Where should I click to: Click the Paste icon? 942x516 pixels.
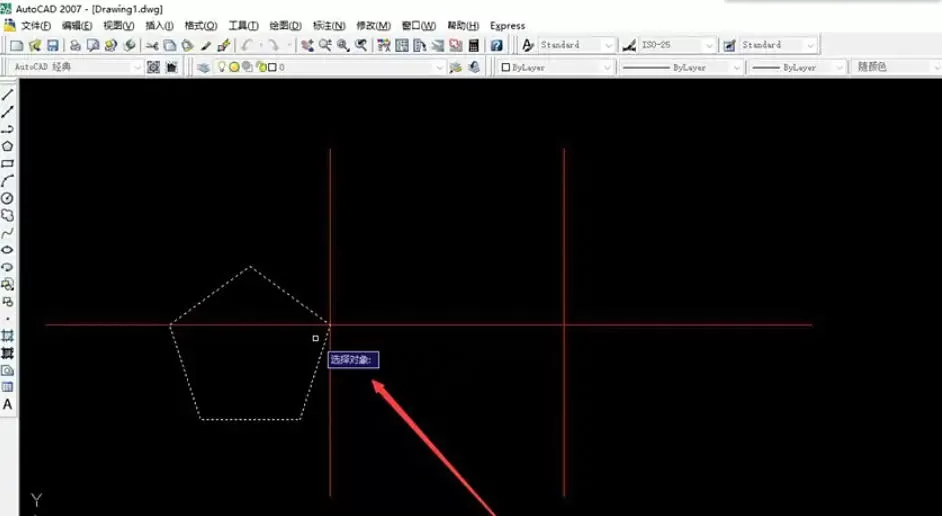[187, 45]
